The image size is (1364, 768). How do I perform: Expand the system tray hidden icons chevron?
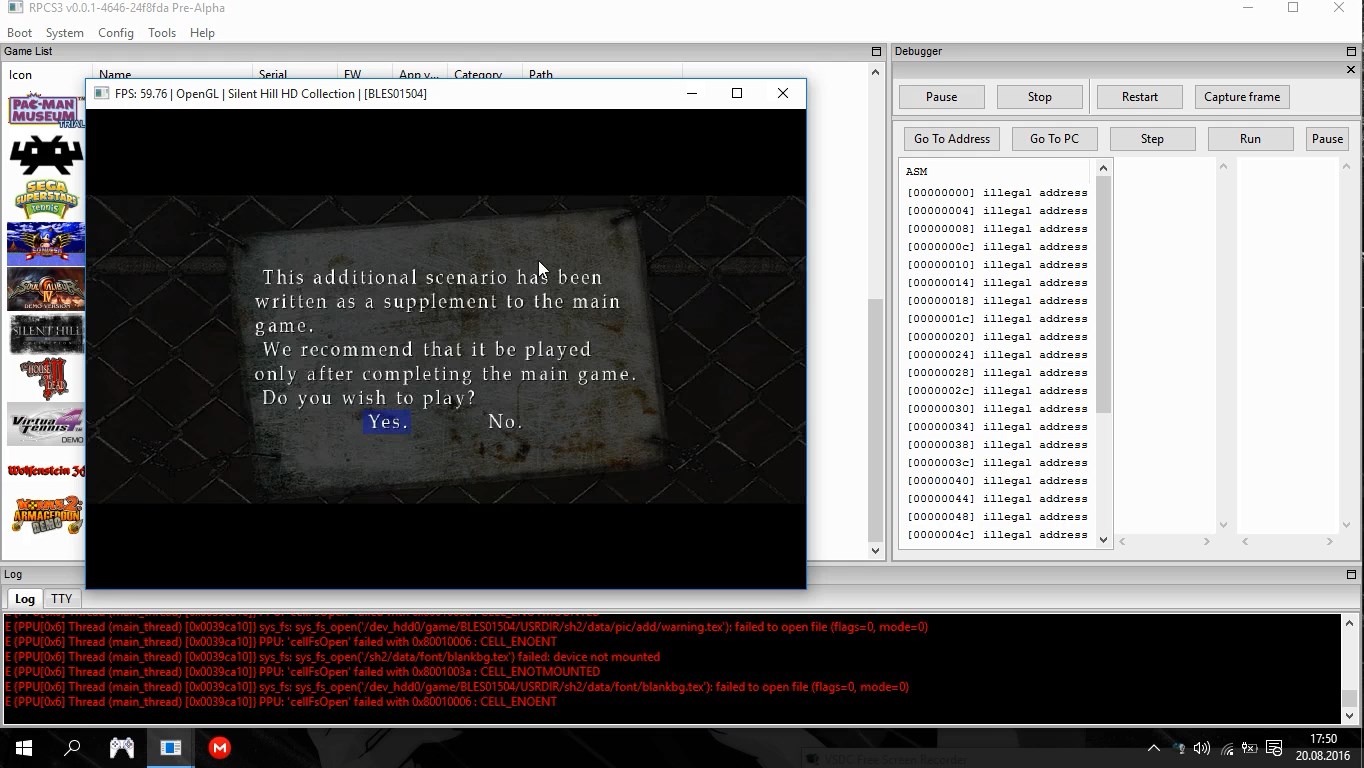tap(1153, 748)
